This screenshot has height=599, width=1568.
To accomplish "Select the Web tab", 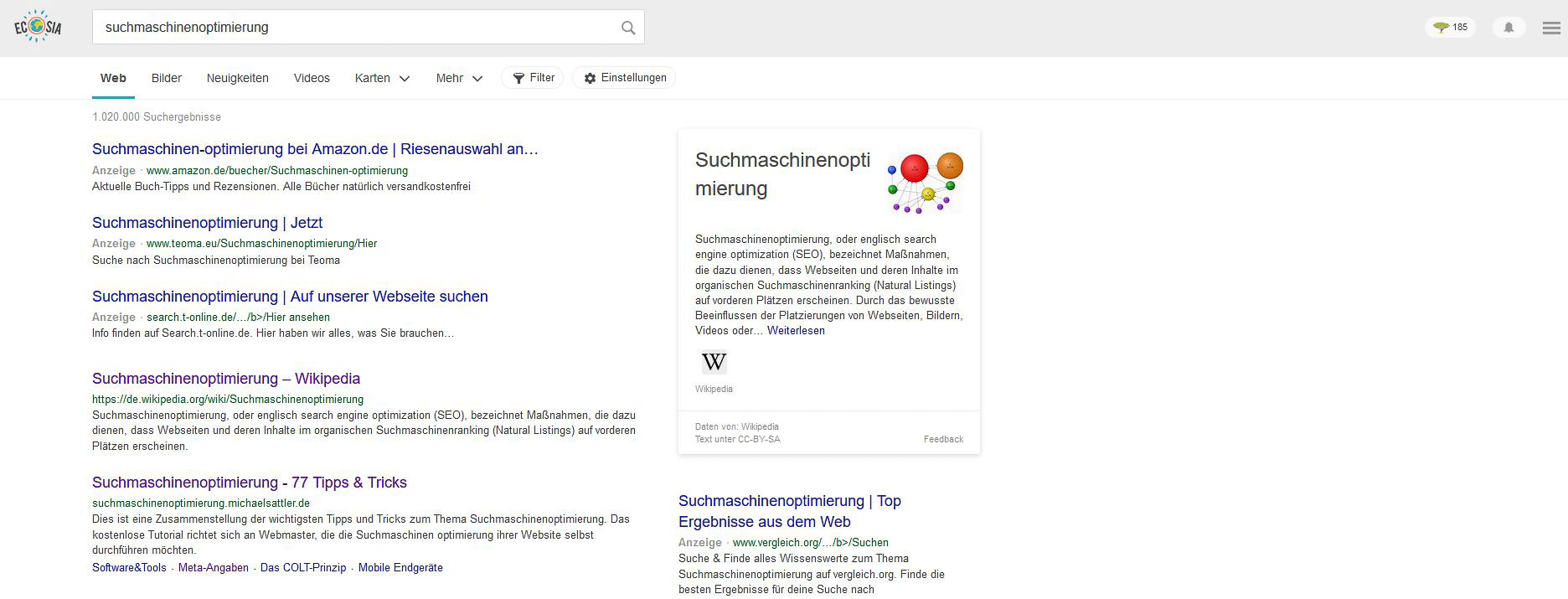I will (113, 78).
